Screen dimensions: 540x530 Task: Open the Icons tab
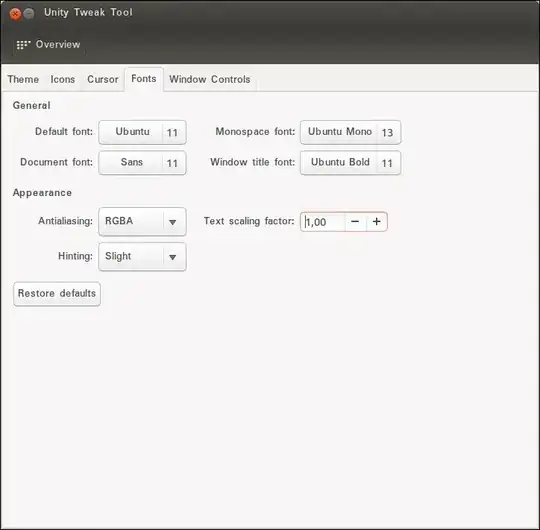62,79
